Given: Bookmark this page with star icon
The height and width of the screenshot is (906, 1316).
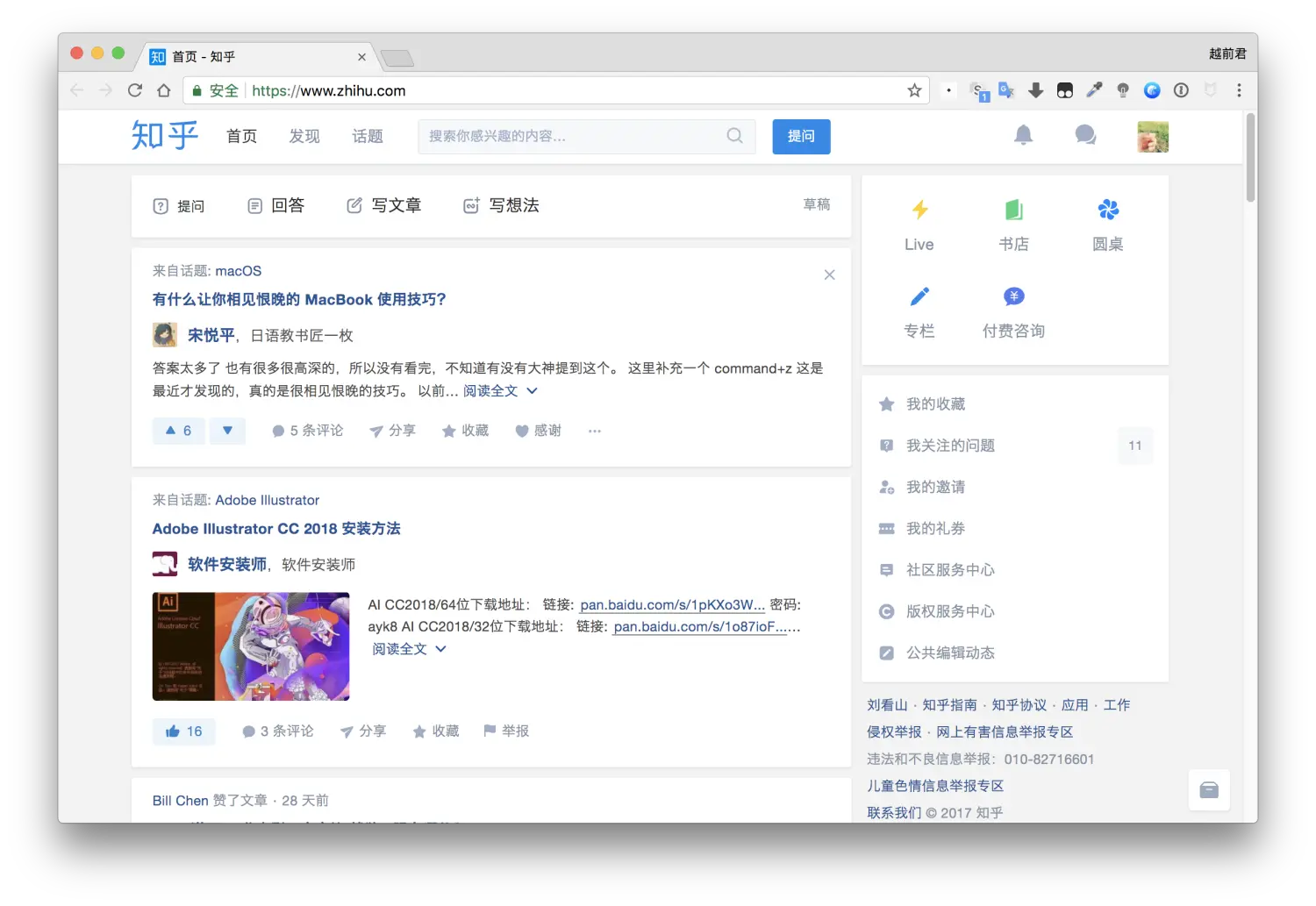Looking at the screenshot, I should coord(914,90).
